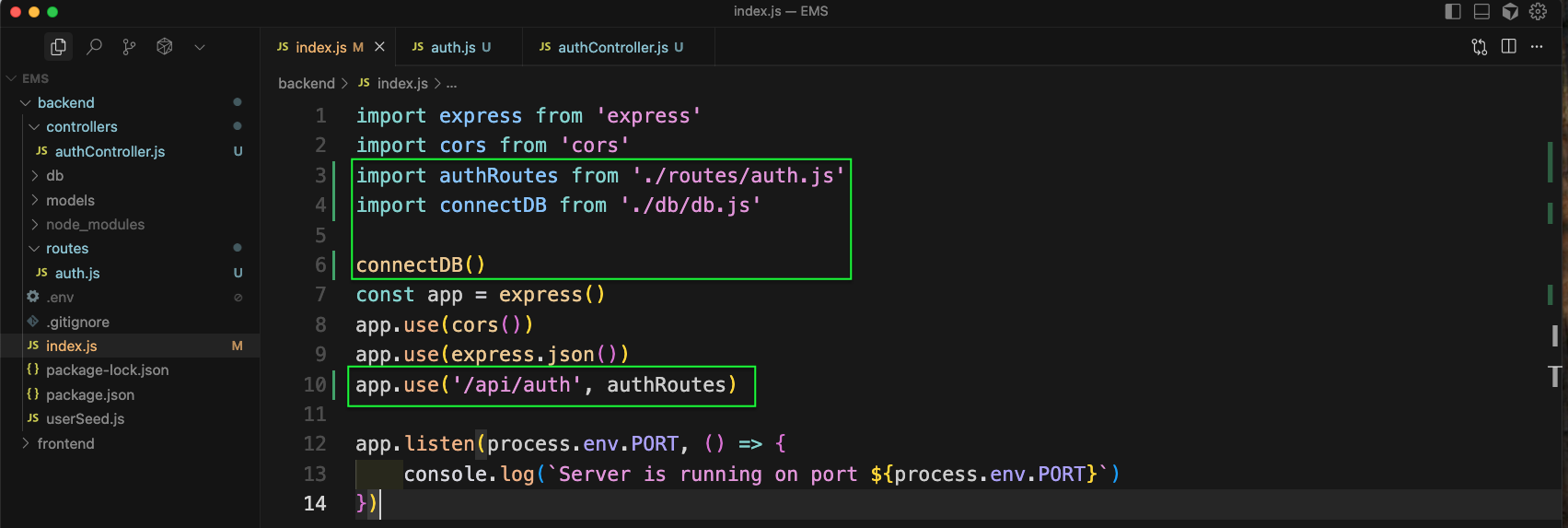Screen dimensions: 1568x528
Task: Open the Source Control branch icon
Action: tap(129, 46)
